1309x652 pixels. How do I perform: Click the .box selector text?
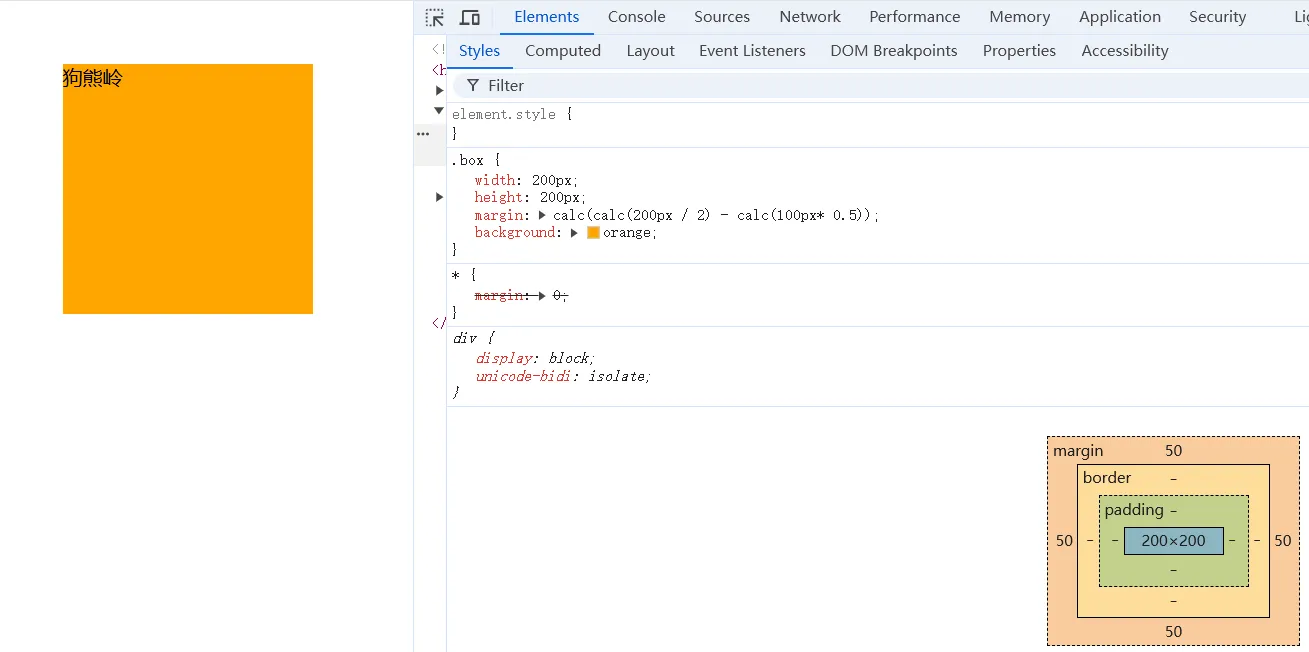coord(468,160)
